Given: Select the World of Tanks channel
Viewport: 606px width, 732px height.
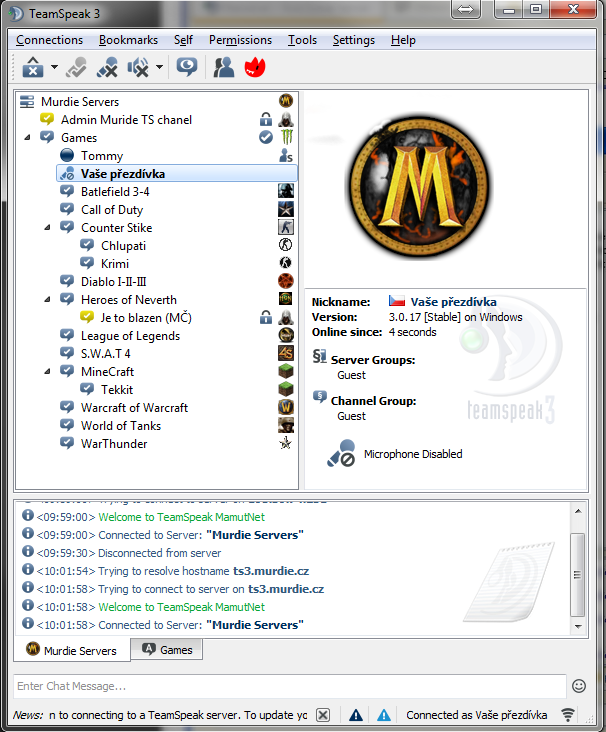Looking at the screenshot, I should pos(120,426).
